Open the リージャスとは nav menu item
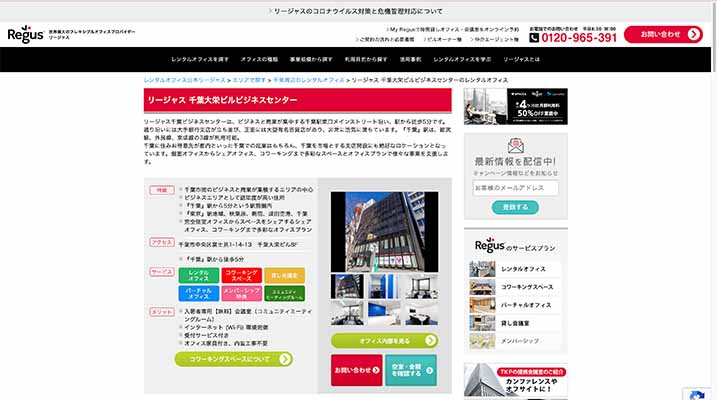Screen dimensions: 717x400 click(521, 59)
